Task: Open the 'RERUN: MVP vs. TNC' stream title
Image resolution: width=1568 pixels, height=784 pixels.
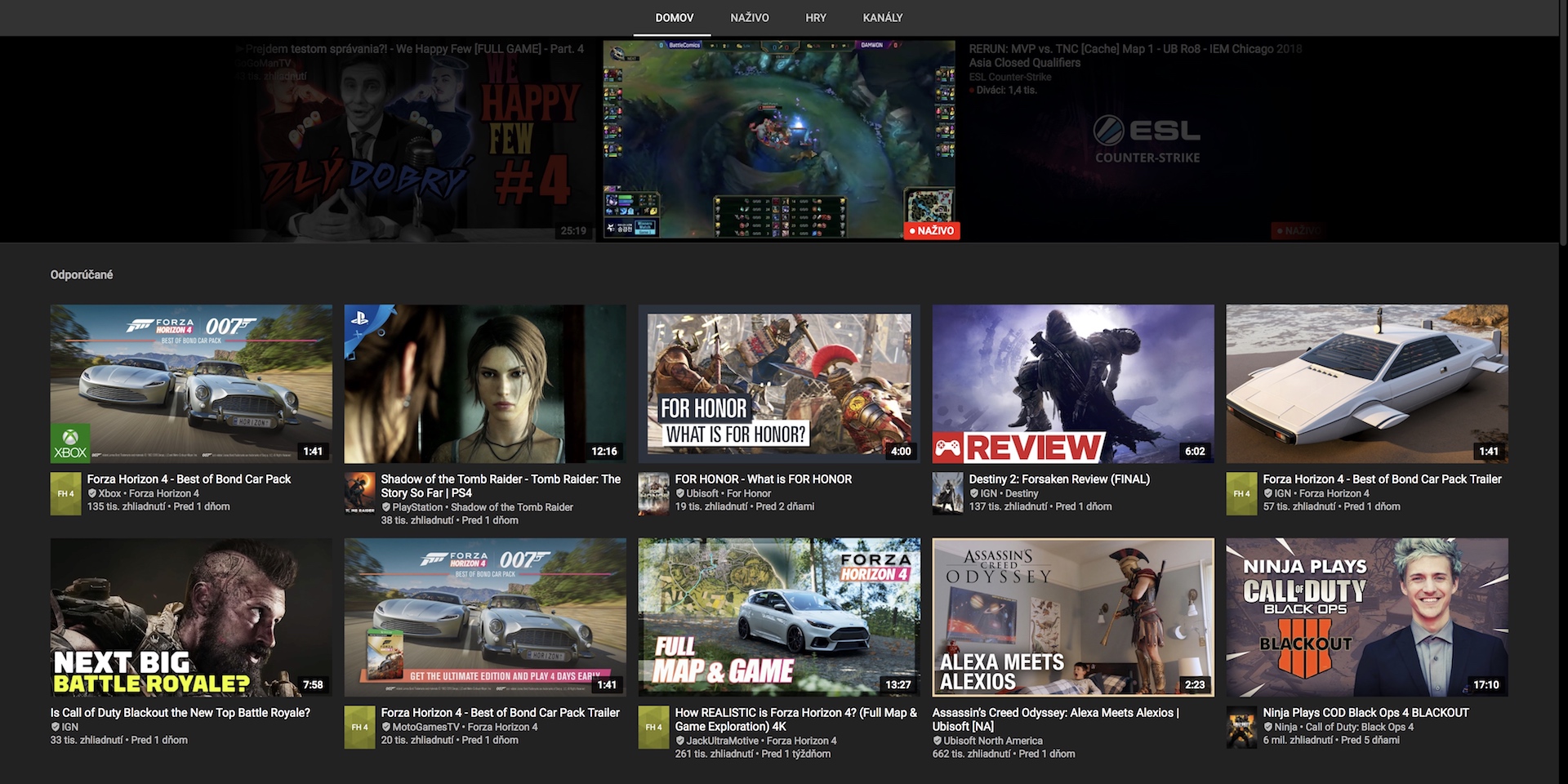Action: [1135, 56]
